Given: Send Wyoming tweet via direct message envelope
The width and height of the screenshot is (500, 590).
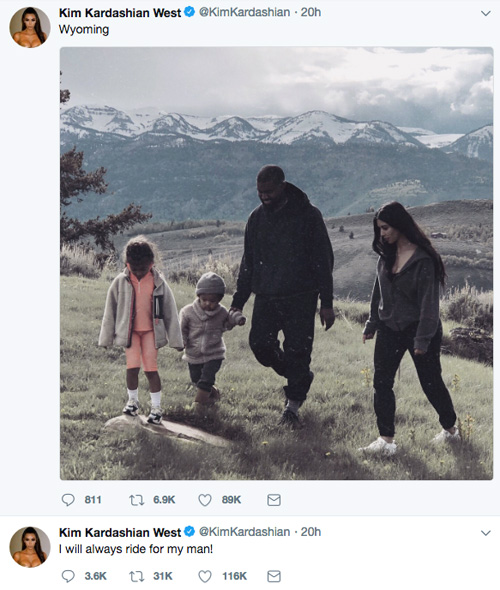Looking at the screenshot, I should click(x=274, y=500).
